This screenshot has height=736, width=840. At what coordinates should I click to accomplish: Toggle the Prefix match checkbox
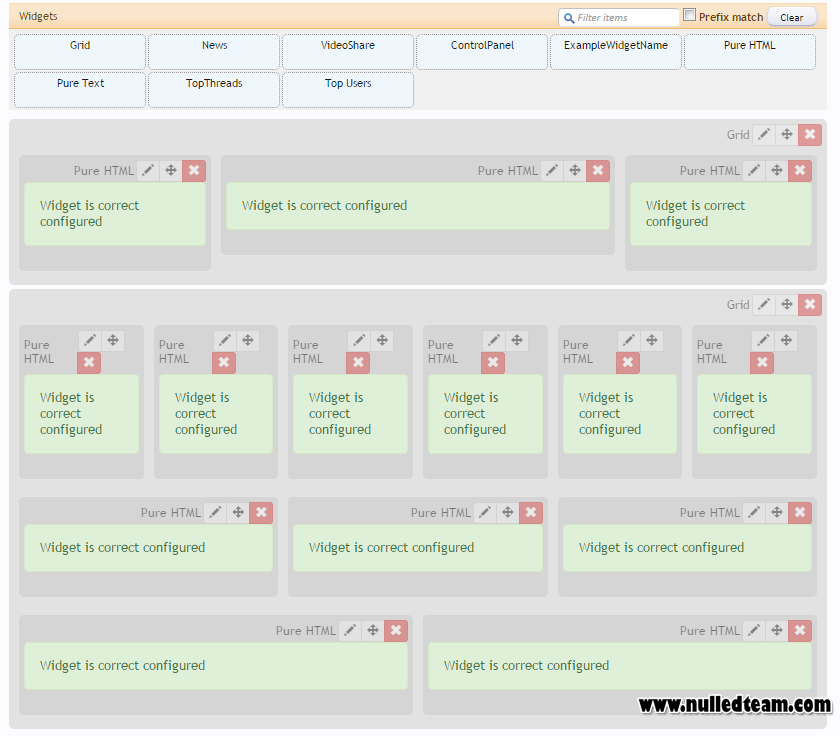click(689, 15)
